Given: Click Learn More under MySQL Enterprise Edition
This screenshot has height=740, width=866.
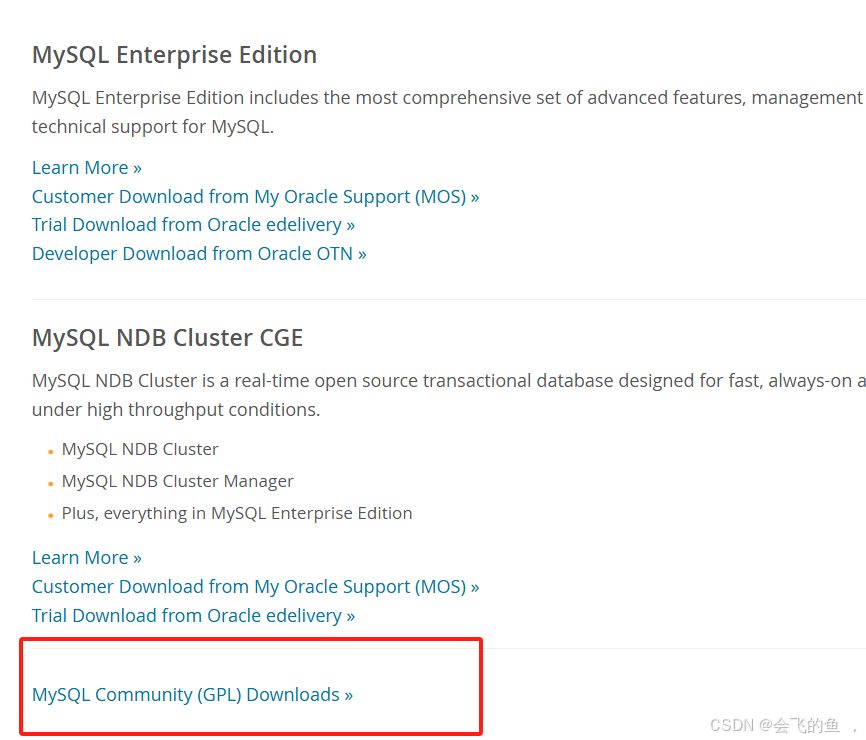Looking at the screenshot, I should 80,167.
